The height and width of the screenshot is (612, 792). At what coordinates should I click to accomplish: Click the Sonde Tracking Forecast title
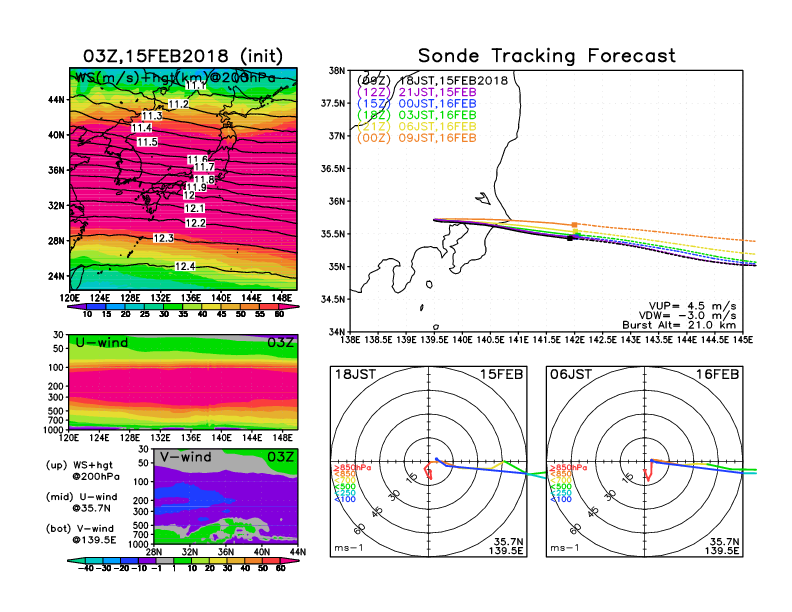pyautogui.click(x=546, y=56)
